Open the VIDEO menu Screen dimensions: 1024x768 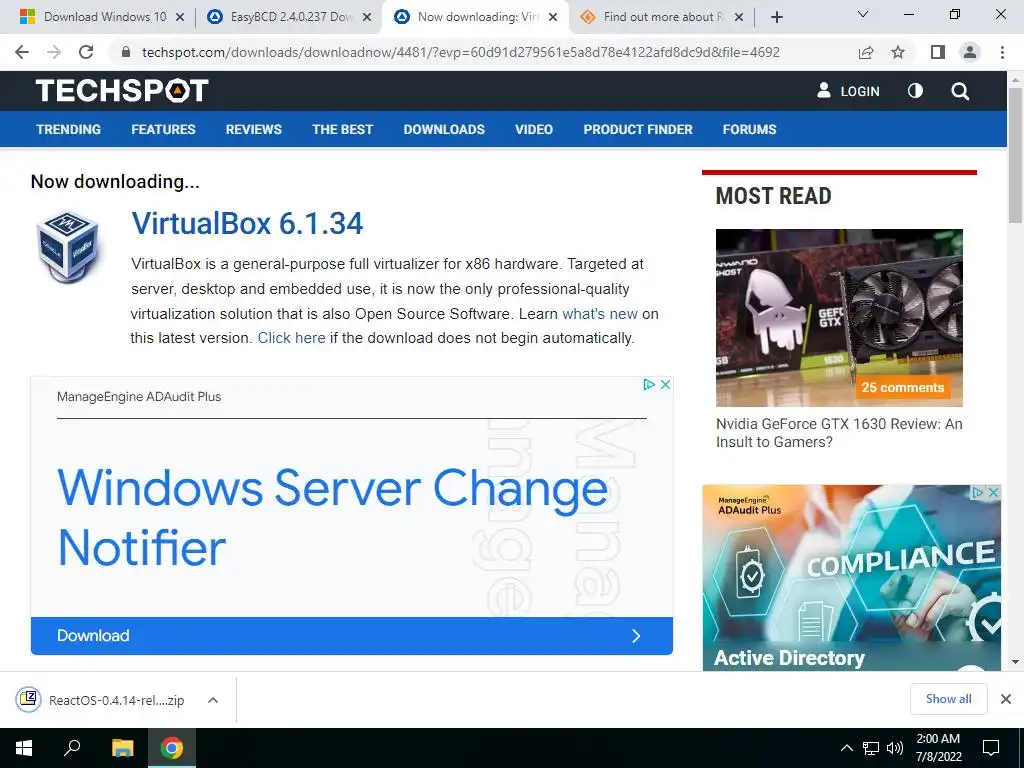534,129
